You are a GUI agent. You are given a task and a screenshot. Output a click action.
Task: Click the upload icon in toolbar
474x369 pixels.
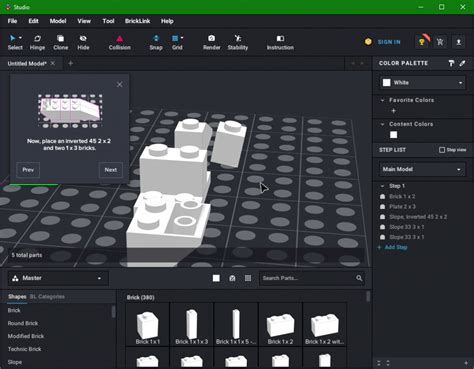pos(459,42)
